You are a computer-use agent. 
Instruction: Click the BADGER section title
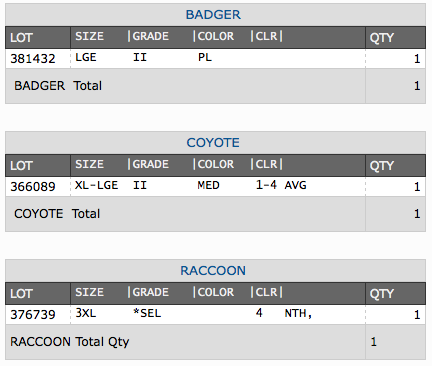click(213, 15)
